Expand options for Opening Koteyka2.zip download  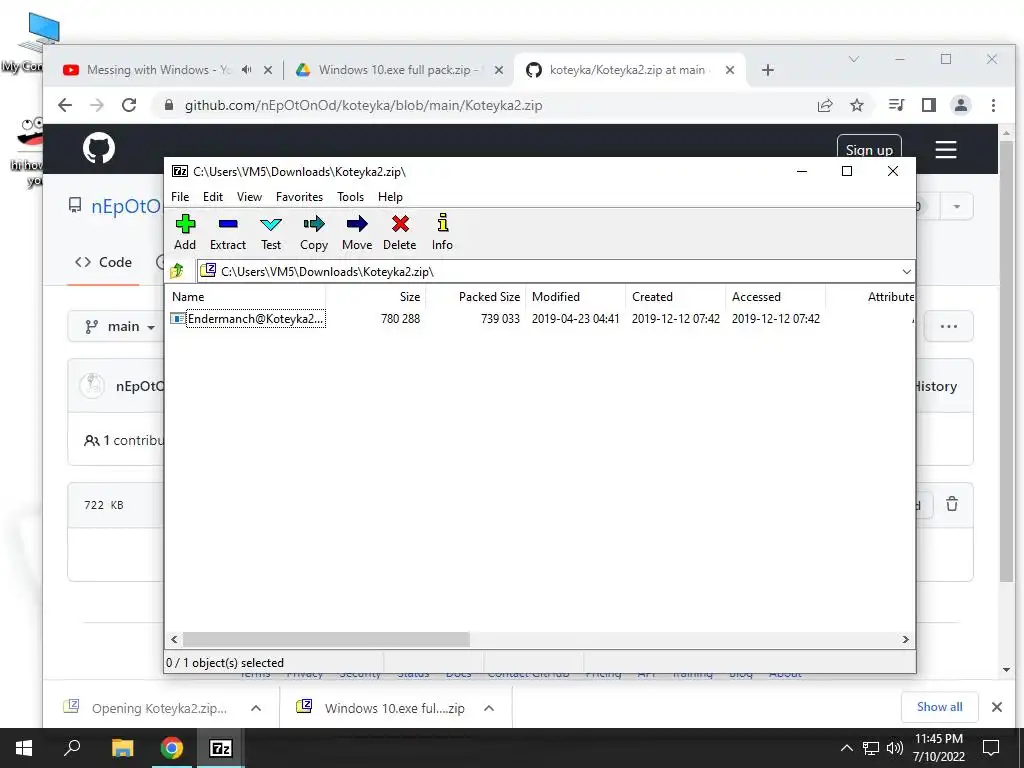pos(256,708)
